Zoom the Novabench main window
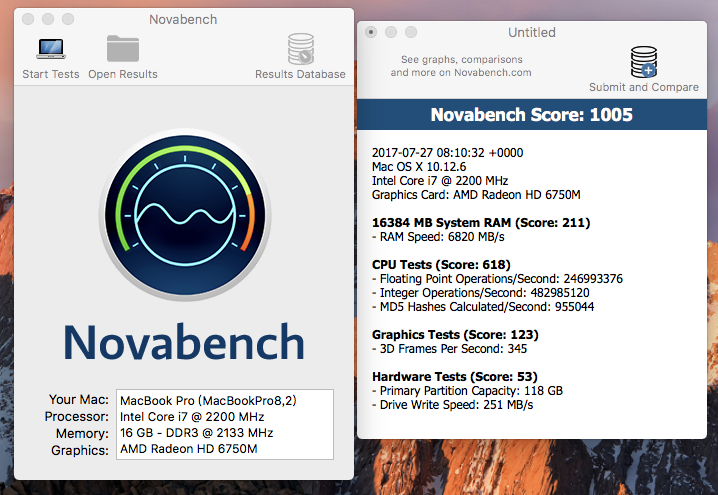This screenshot has height=495, width=718. (x=68, y=19)
